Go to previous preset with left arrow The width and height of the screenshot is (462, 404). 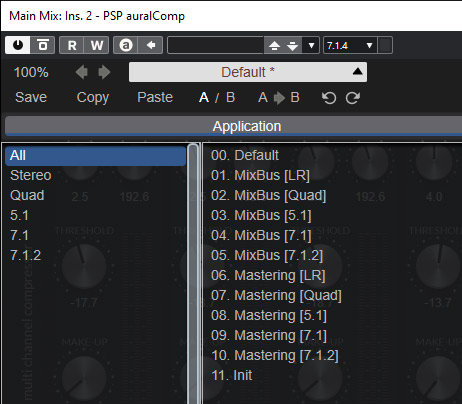82,72
